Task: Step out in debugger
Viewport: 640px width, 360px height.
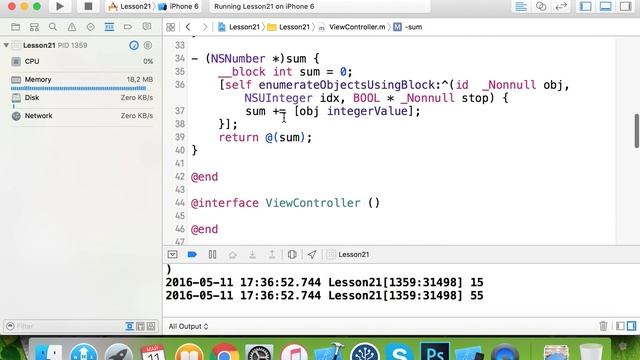Action: (x=272, y=254)
